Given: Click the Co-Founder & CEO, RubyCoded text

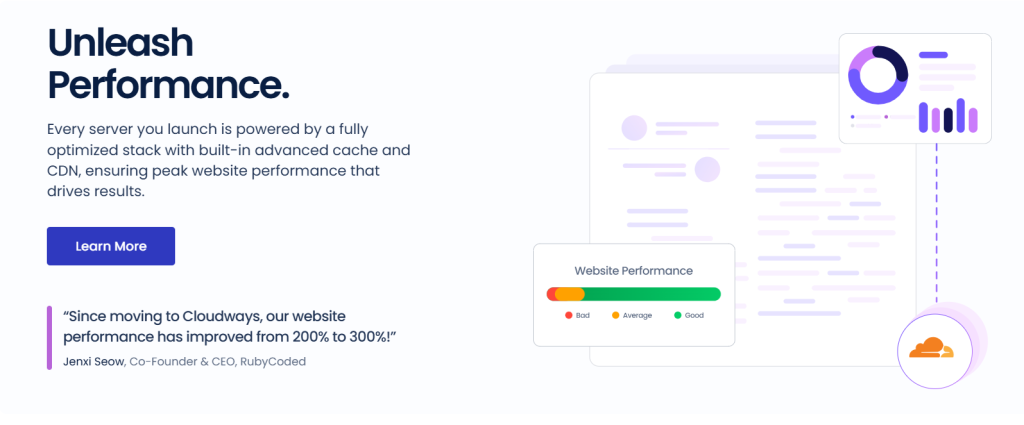Looking at the screenshot, I should (x=217, y=361).
